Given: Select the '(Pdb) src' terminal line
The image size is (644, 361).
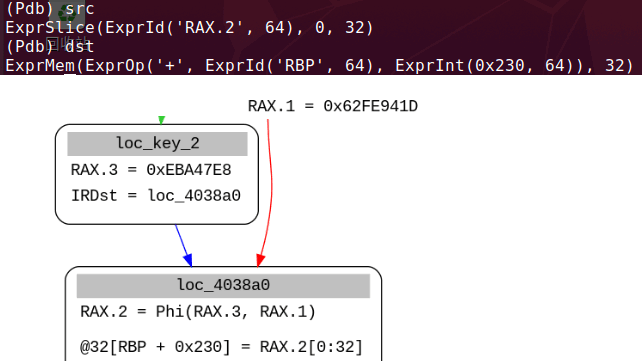Looking at the screenshot, I should click(50, 8).
